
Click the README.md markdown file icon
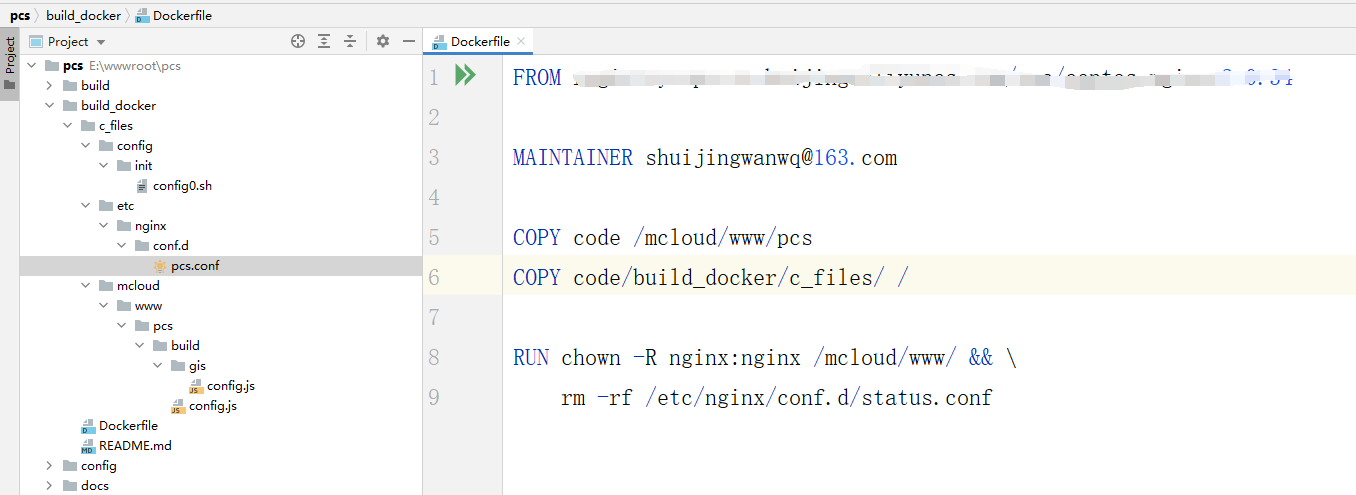coord(88,447)
